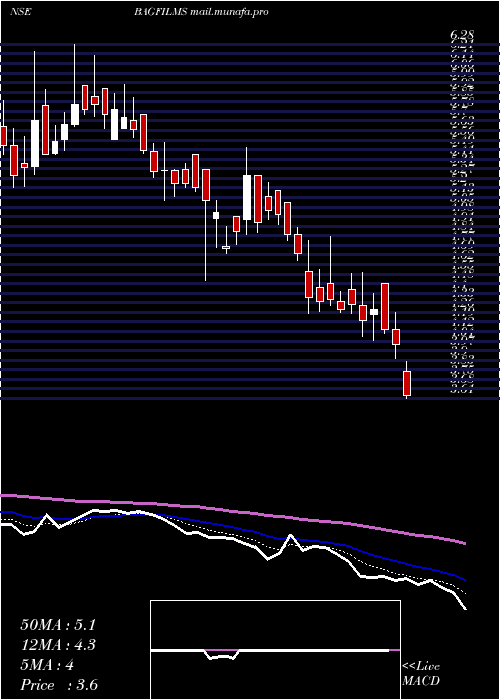This screenshot has width=500, height=700.
Task: Click inside the MACD indicator box
Action: point(275,650)
